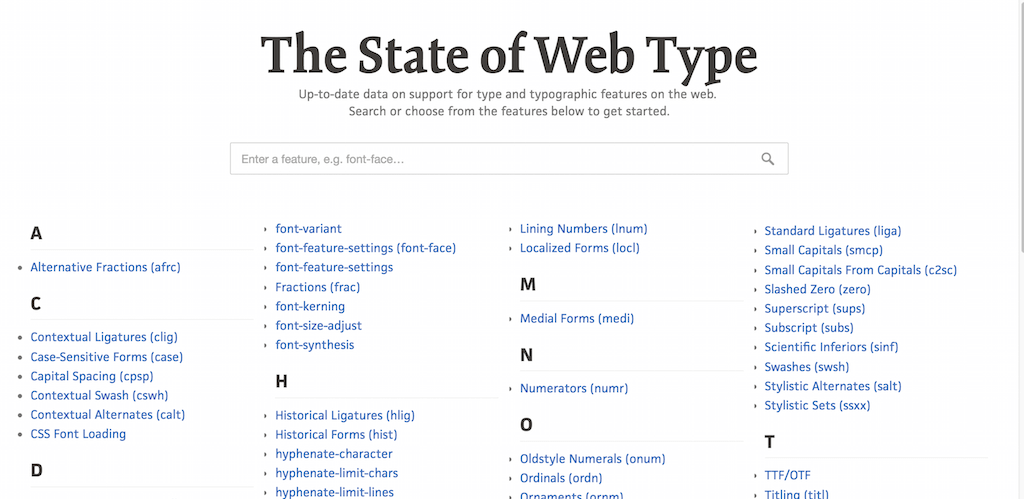Open Contextual Ligatures (clig) feature
1024x499 pixels.
[104, 337]
